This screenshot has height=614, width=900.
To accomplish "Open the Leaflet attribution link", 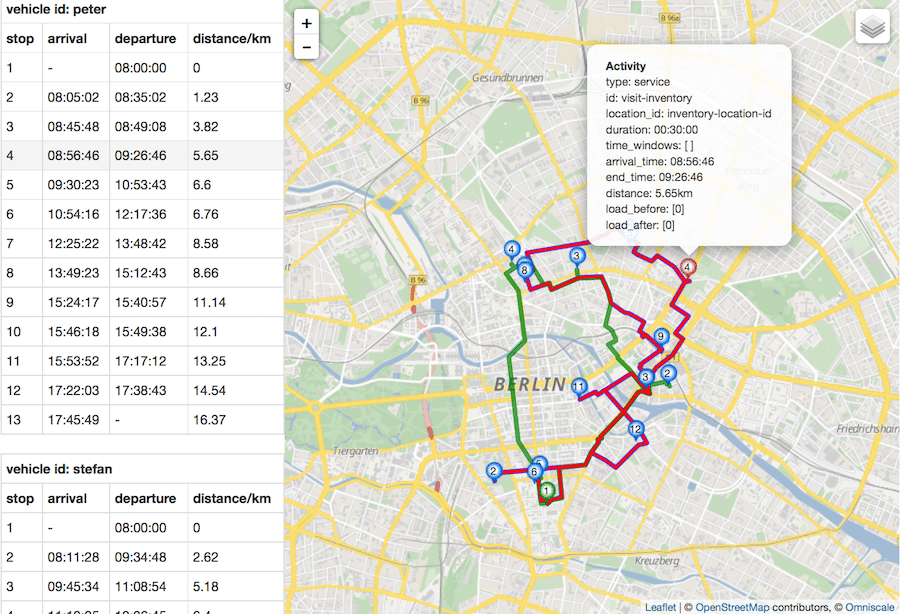I will click(x=659, y=606).
